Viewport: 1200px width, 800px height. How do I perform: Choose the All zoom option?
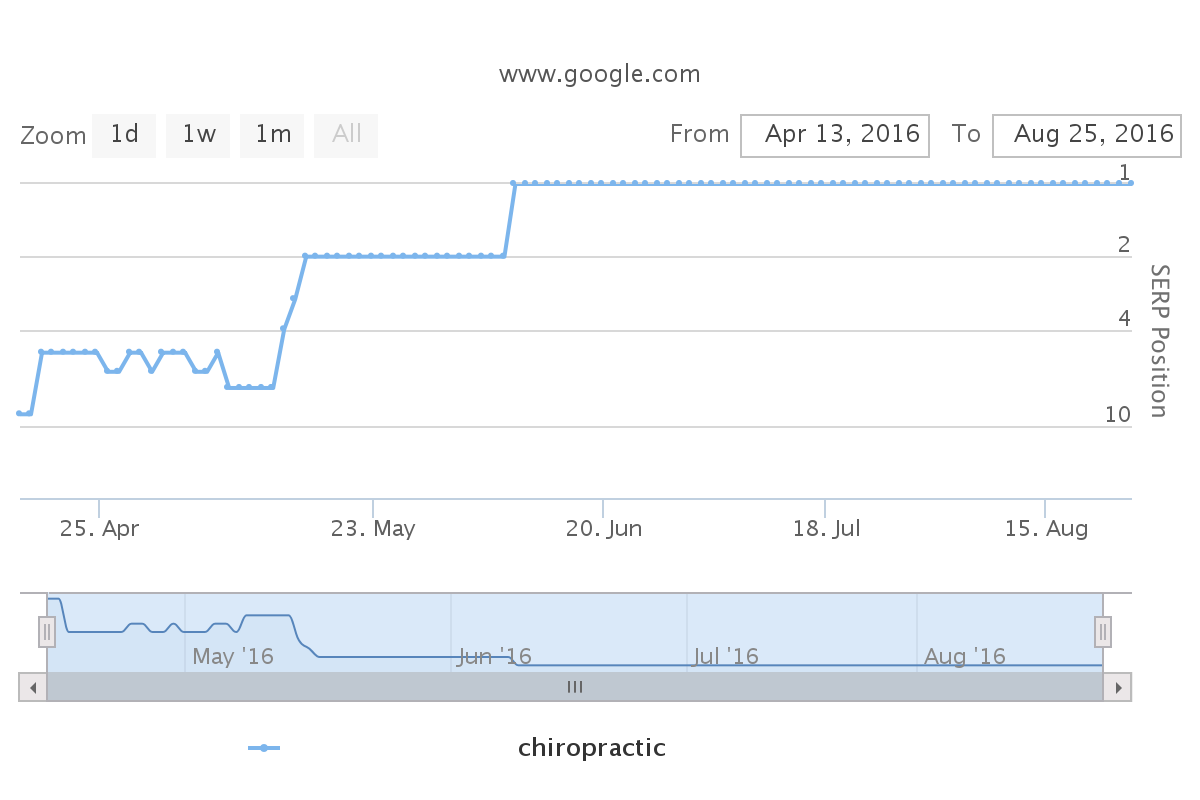coord(346,135)
